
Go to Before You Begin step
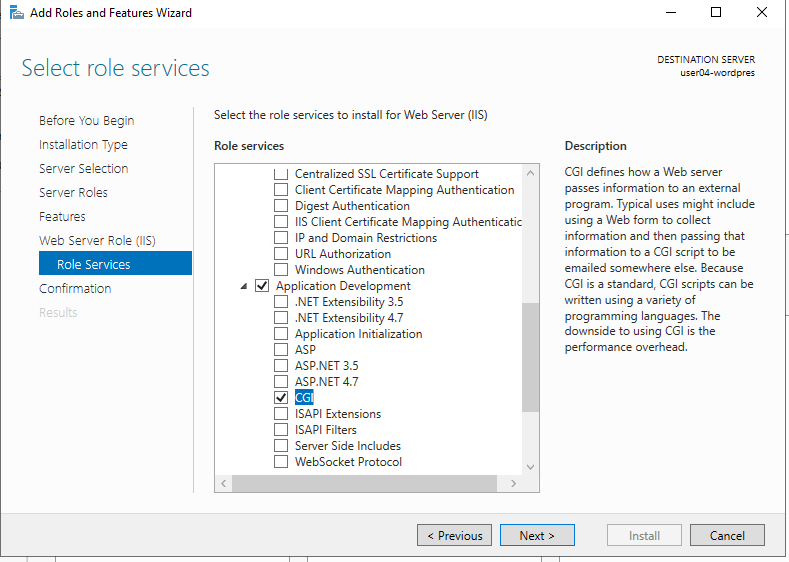point(87,121)
